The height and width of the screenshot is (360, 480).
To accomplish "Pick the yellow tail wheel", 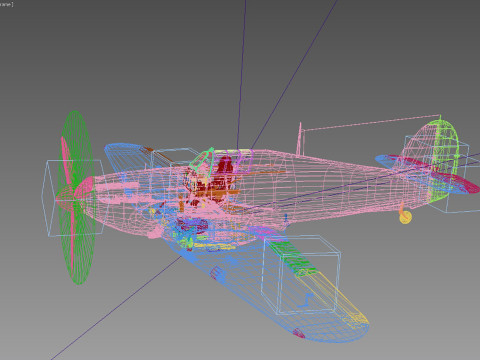I will tap(405, 218).
